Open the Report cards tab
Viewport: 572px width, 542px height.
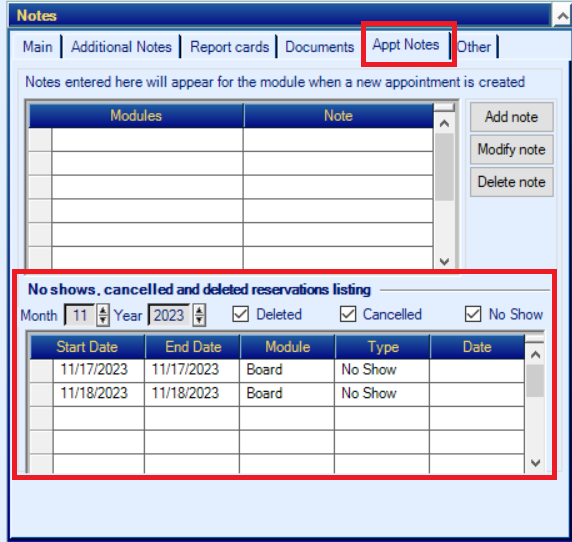point(229,47)
